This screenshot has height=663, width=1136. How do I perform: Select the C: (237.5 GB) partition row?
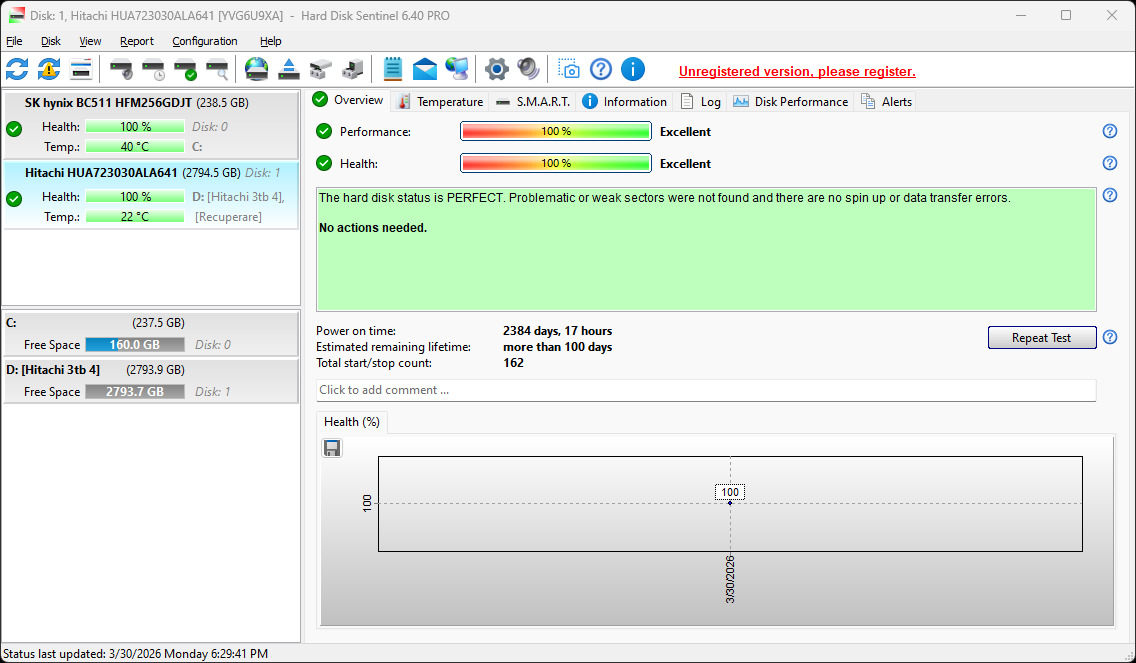coord(151,334)
